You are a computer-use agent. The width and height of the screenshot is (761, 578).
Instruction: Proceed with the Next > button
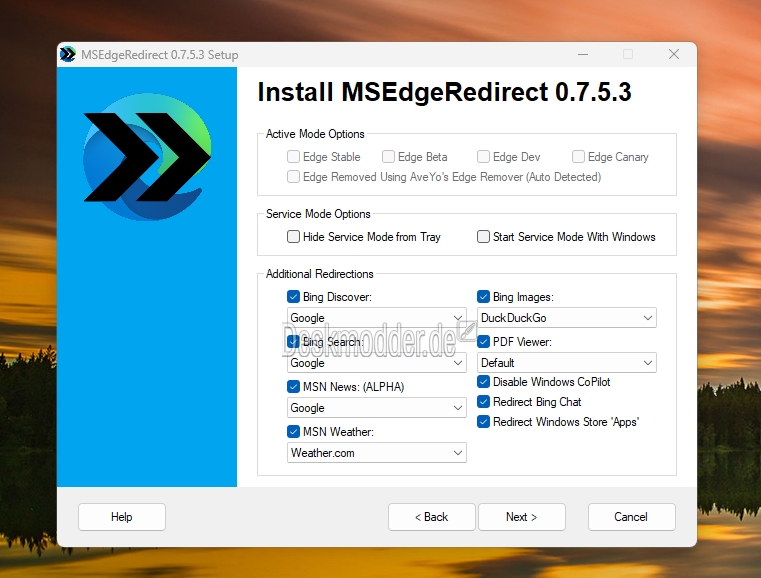[x=522, y=517]
